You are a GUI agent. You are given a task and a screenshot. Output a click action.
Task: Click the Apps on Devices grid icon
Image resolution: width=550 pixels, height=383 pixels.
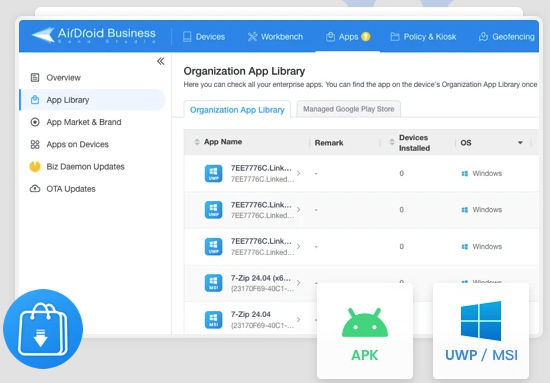pyautogui.click(x=35, y=144)
